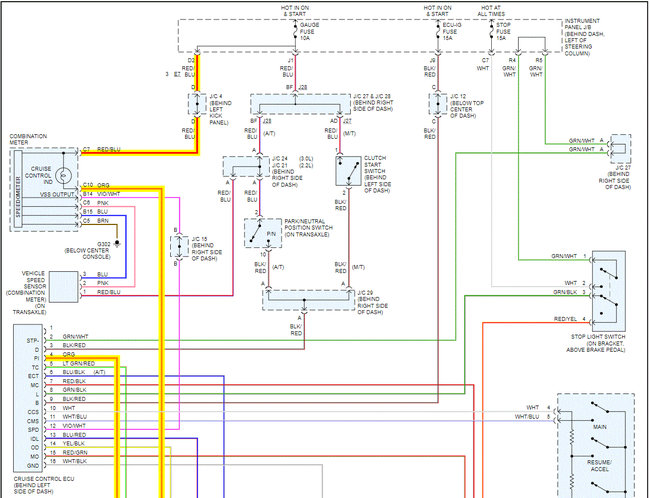Viewport: 650px width, 498px height.
Task: Select the Clutch Start Switch symbol
Action: [x=350, y=172]
